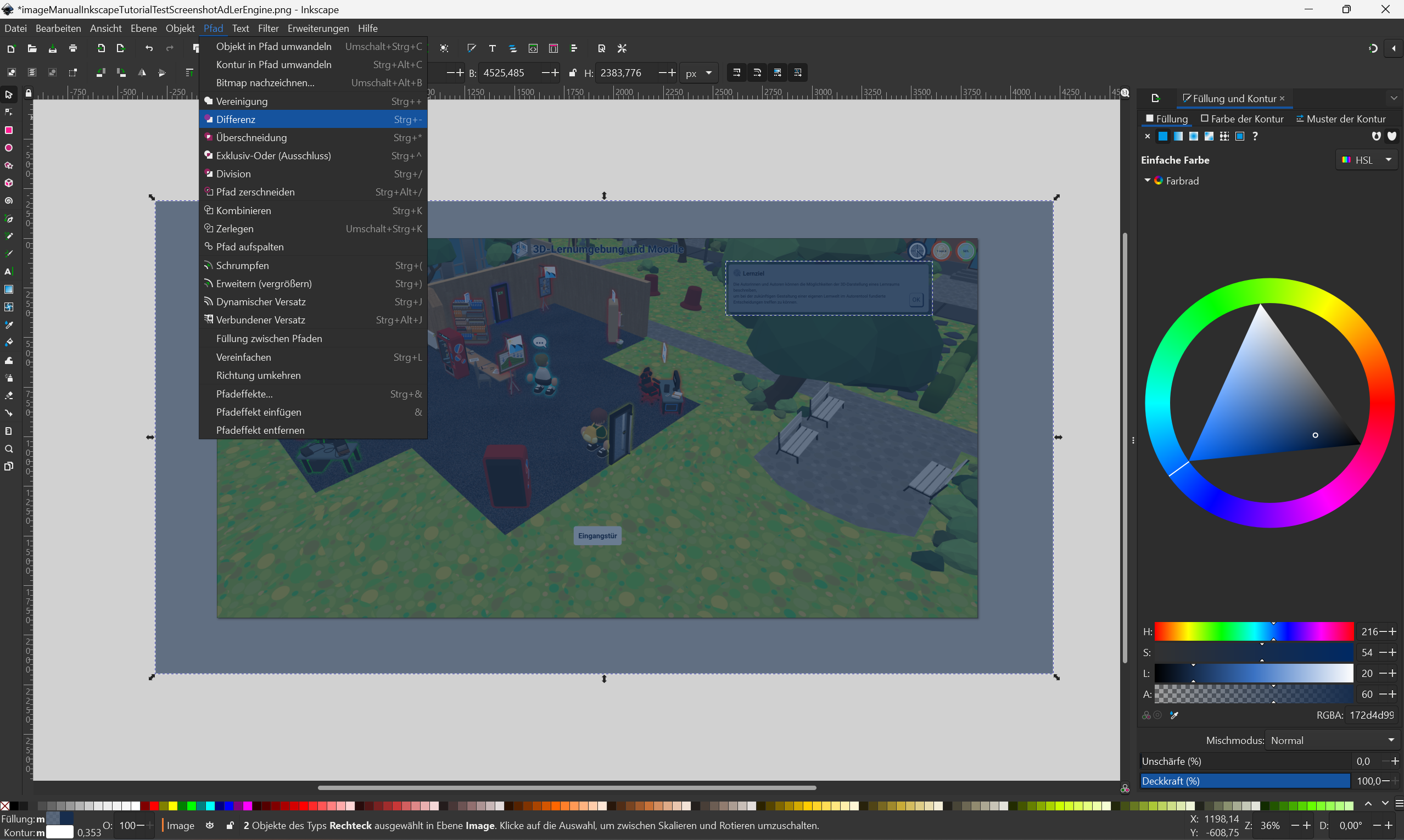Click the yellow swatch in the palette
This screenshot has height=840, width=1404.
tap(174, 806)
